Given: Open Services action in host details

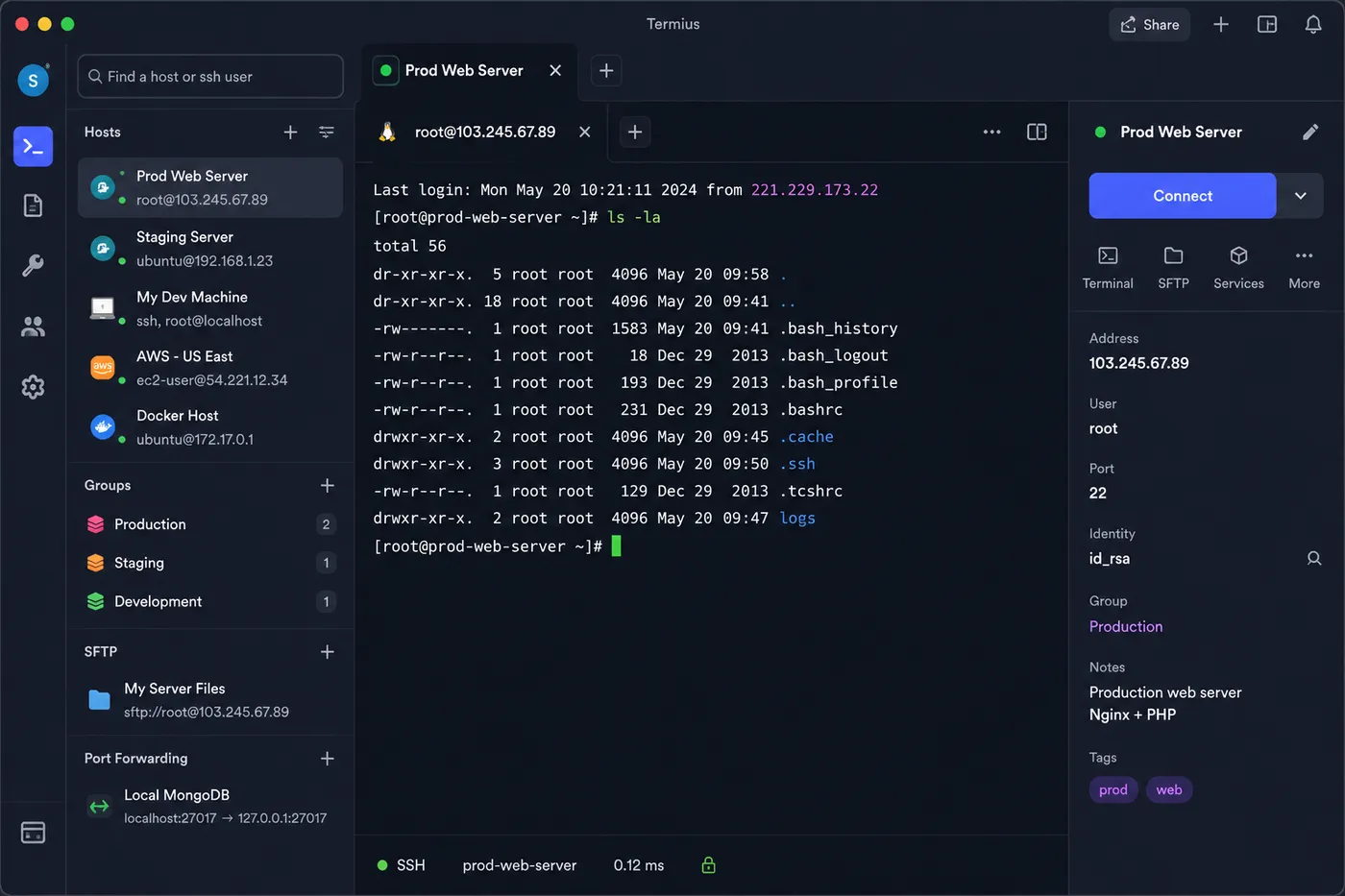Looking at the screenshot, I should (x=1238, y=267).
